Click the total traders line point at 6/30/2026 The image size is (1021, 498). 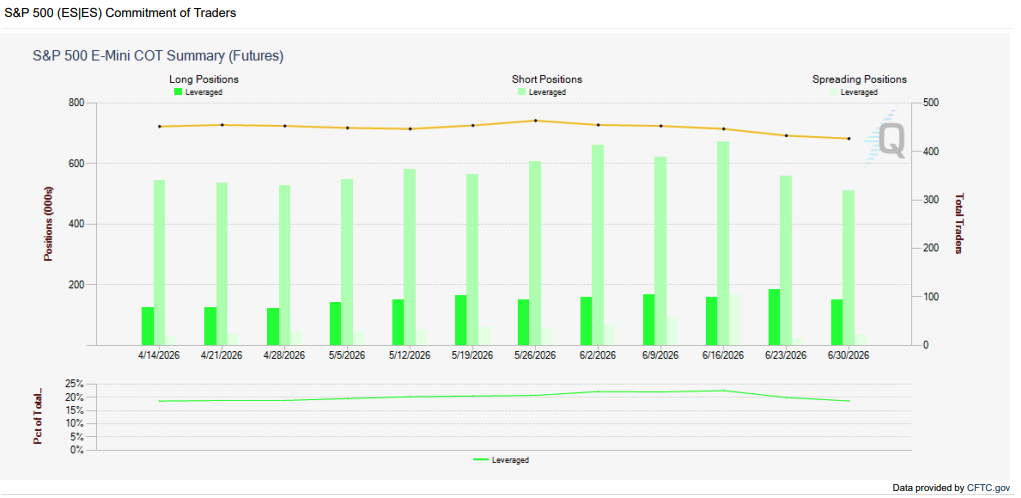[x=848, y=139]
